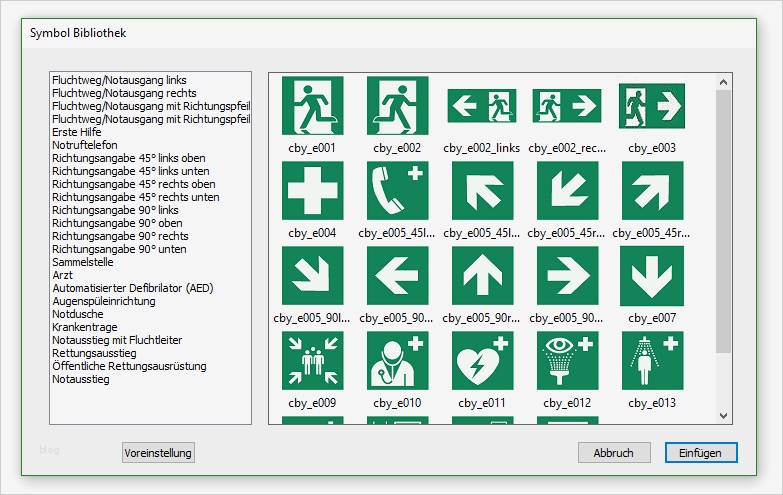Select the cby_e007 down arrow symbol
The width and height of the screenshot is (783, 495).
pyautogui.click(x=652, y=276)
